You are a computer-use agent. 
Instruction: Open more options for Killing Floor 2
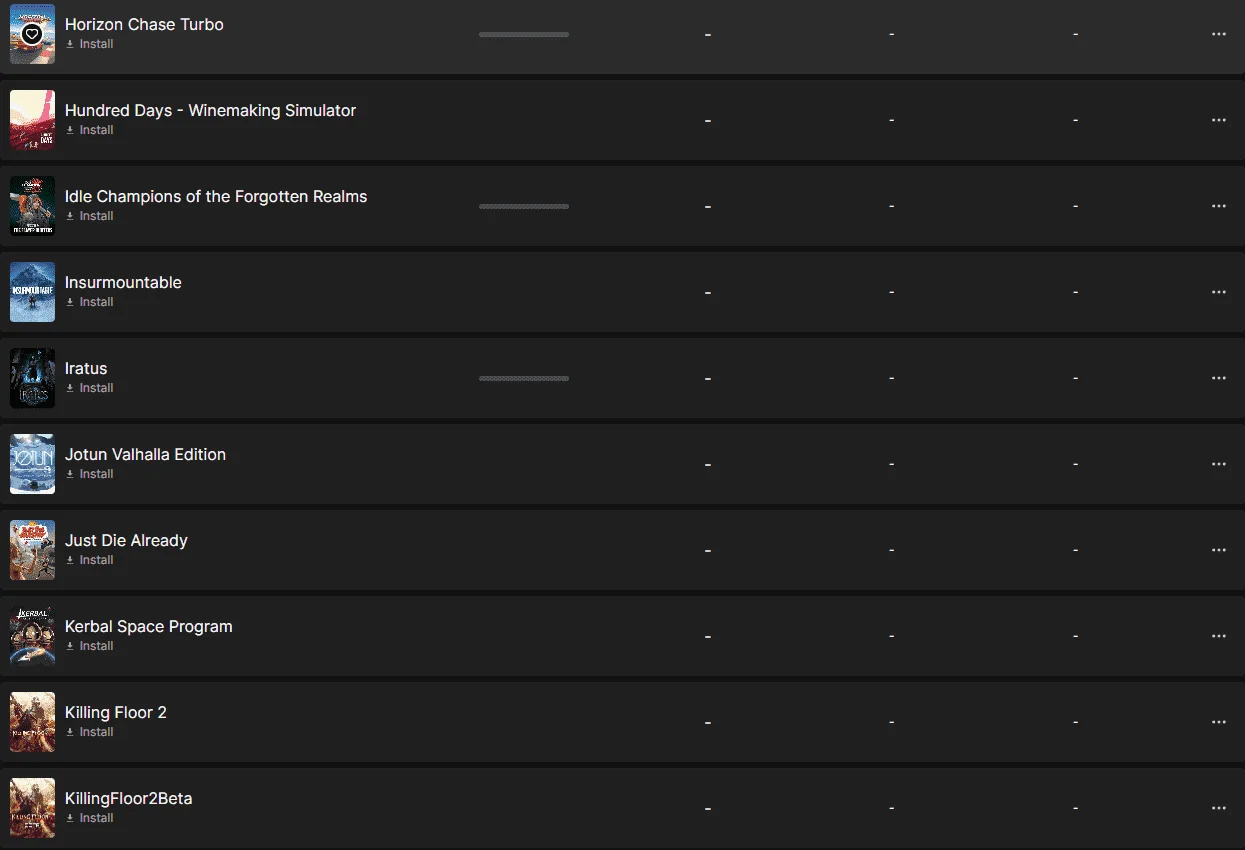coord(1218,722)
